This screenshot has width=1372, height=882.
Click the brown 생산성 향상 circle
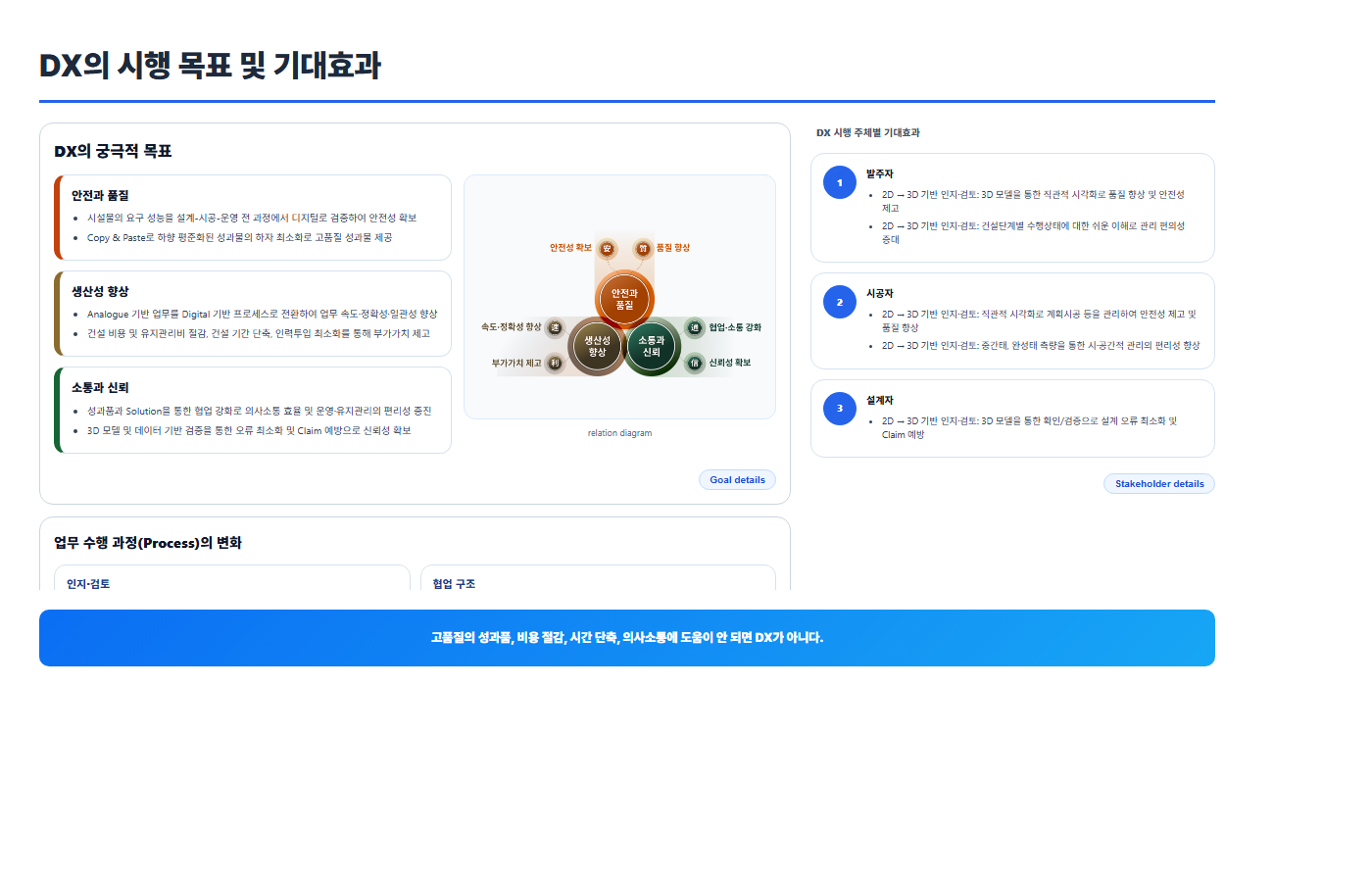597,346
